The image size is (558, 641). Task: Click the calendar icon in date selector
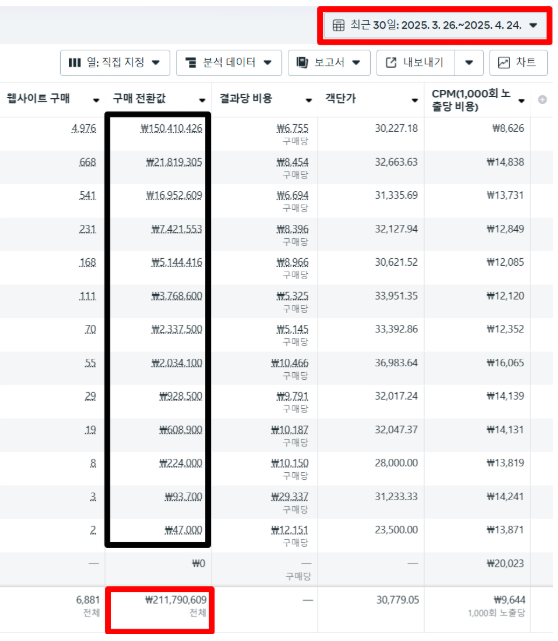pos(338,25)
